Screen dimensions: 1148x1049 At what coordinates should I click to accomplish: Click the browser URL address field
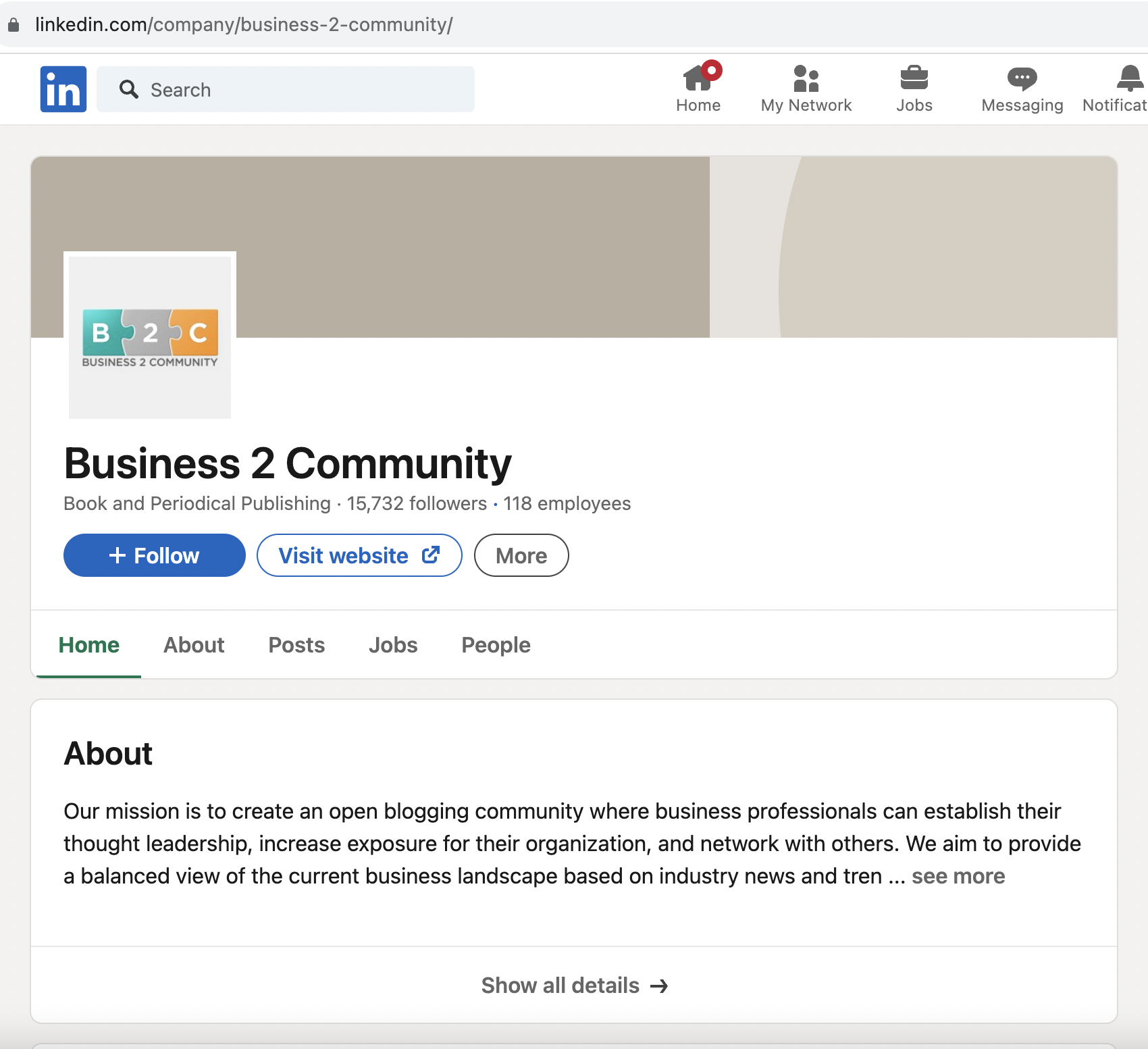tap(574, 24)
